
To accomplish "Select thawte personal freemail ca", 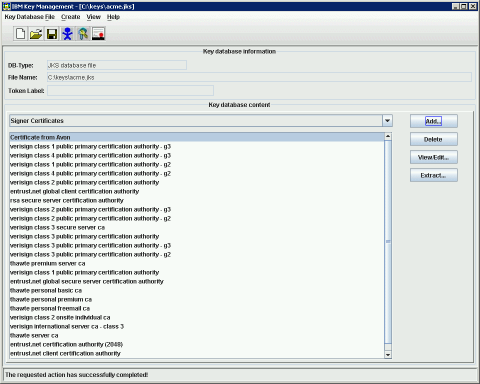I will point(197,308).
